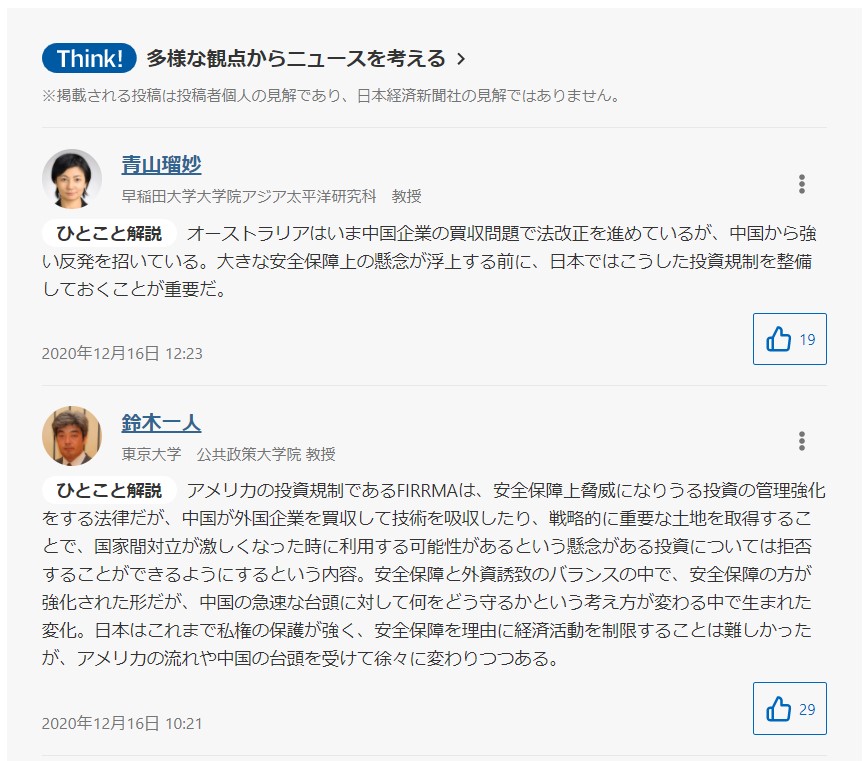867x761 pixels.
Task: Open 鈴木一人's profile name link
Action: pyautogui.click(x=161, y=422)
